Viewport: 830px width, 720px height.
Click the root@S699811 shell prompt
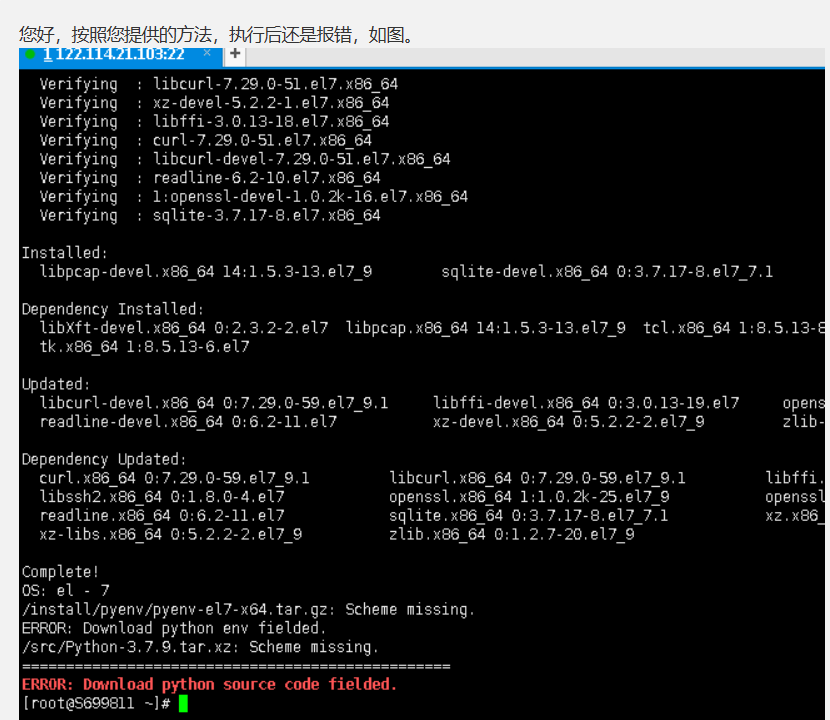[96, 704]
